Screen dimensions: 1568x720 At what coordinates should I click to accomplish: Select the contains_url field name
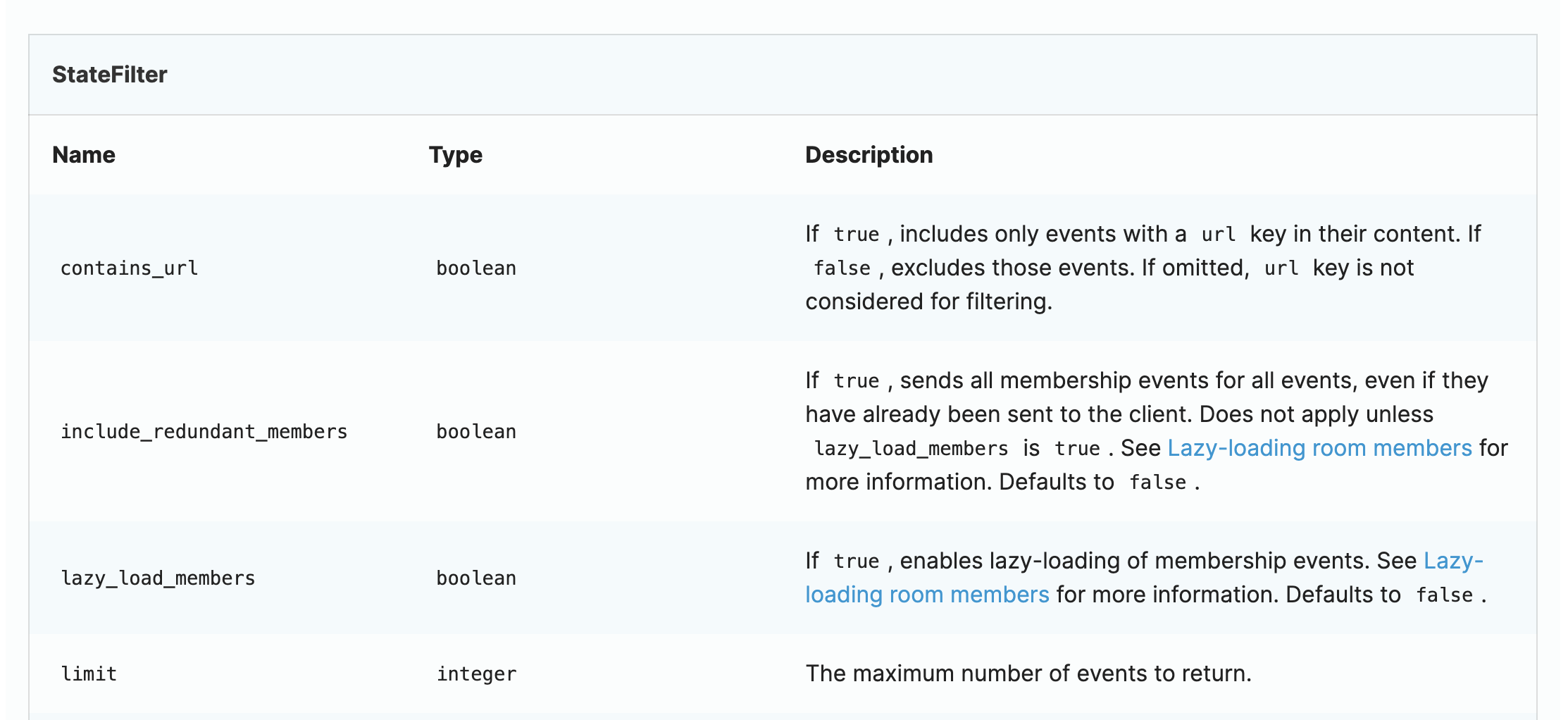(129, 268)
